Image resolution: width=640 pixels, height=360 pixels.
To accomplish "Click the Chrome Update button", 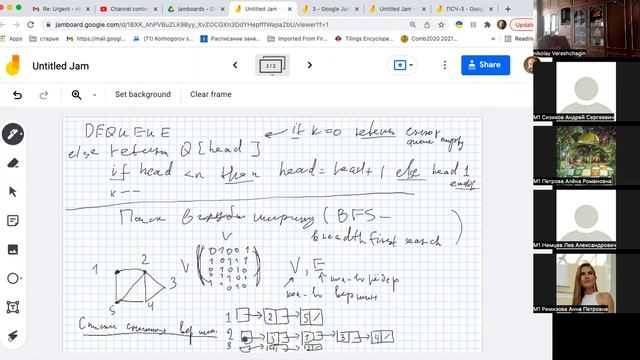I will pos(522,24).
